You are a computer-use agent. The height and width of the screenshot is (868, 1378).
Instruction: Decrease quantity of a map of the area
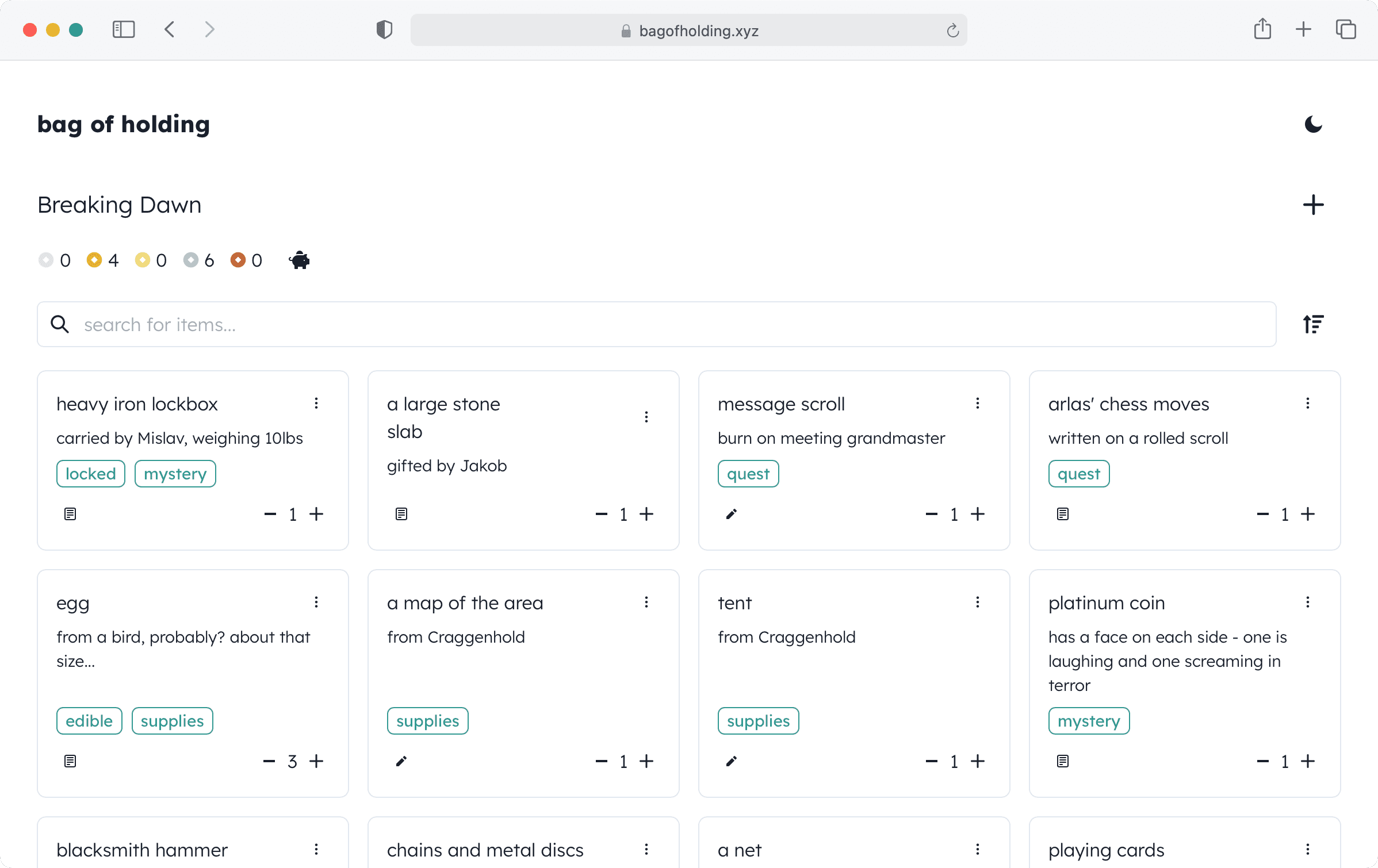[x=602, y=761]
